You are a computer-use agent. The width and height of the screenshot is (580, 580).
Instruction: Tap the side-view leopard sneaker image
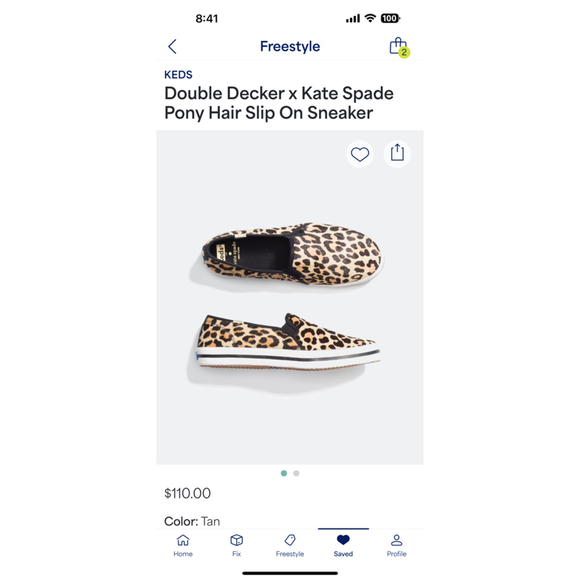[289, 342]
